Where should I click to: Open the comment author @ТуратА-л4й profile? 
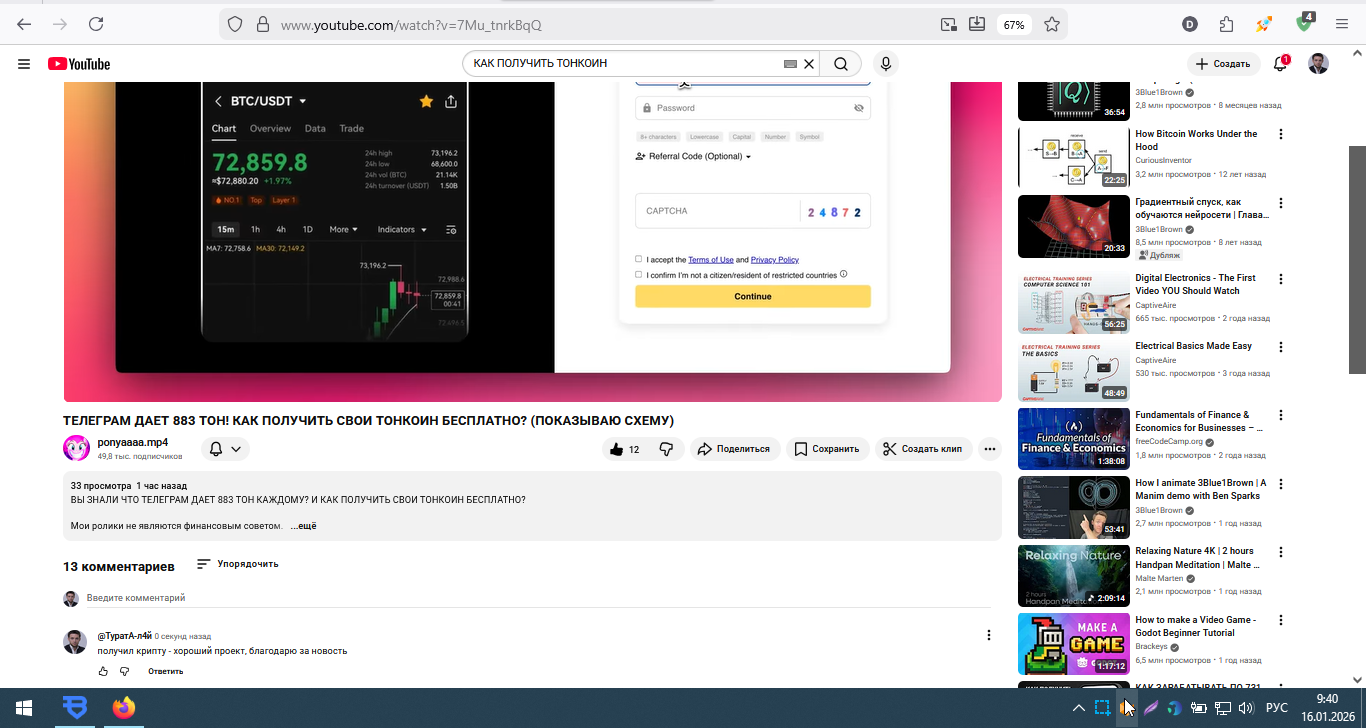124,636
